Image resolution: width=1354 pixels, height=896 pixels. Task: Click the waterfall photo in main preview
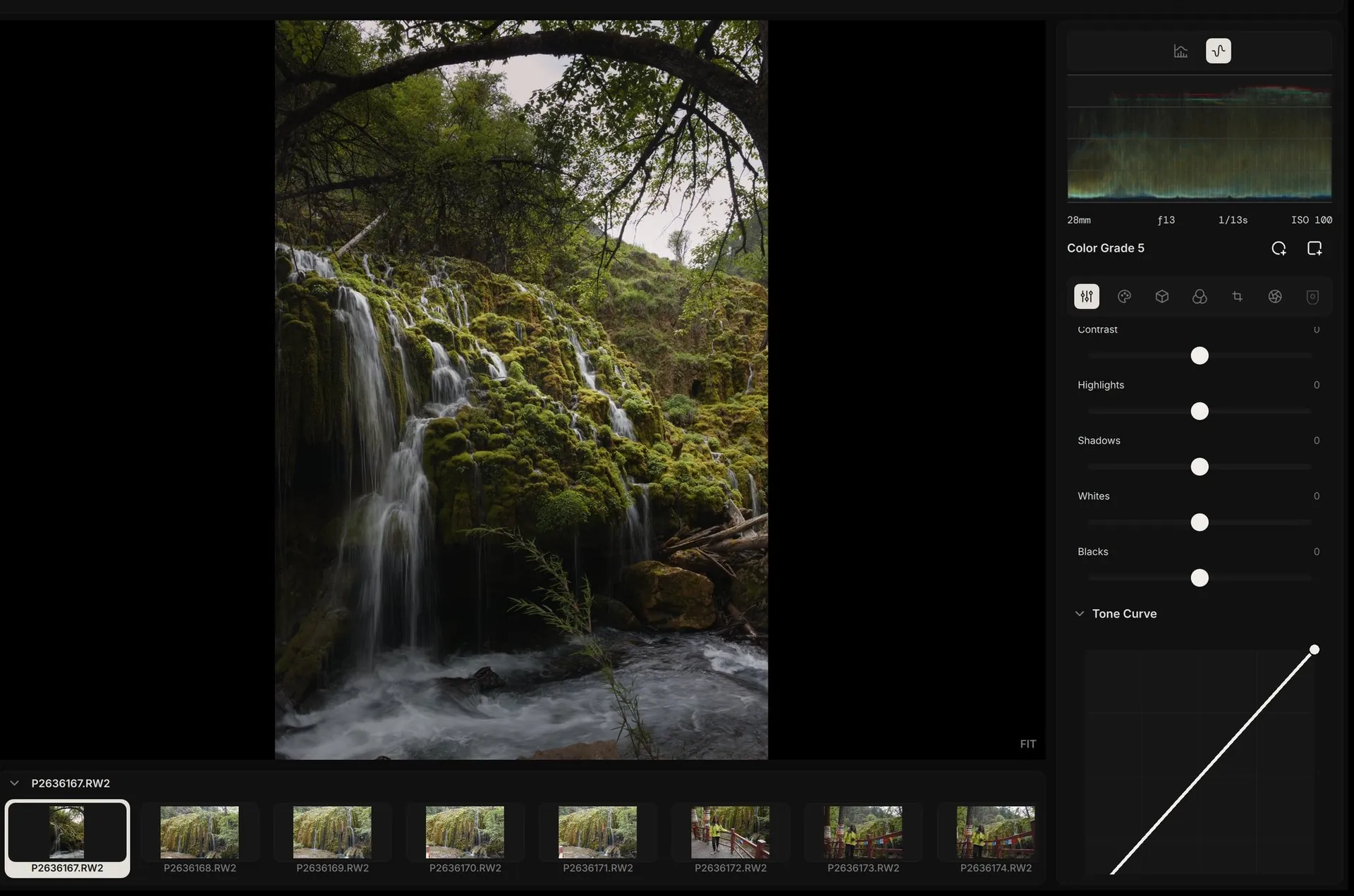point(521,390)
